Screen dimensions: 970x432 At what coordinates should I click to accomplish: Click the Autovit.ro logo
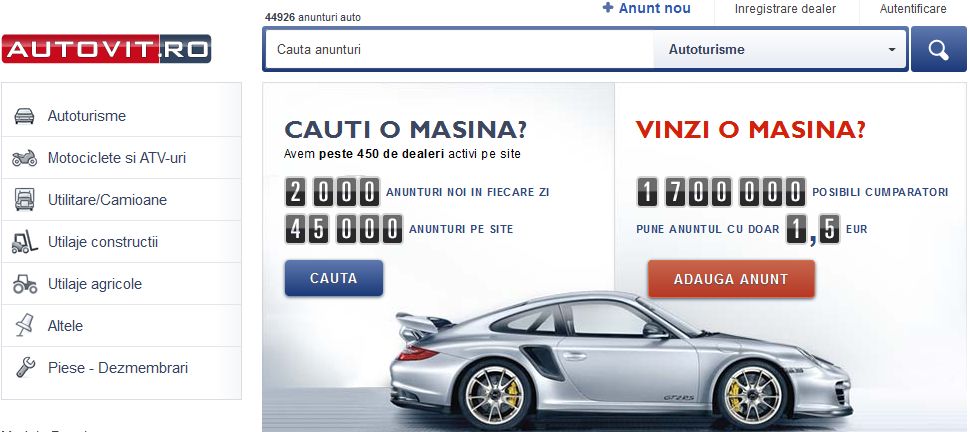tap(106, 49)
